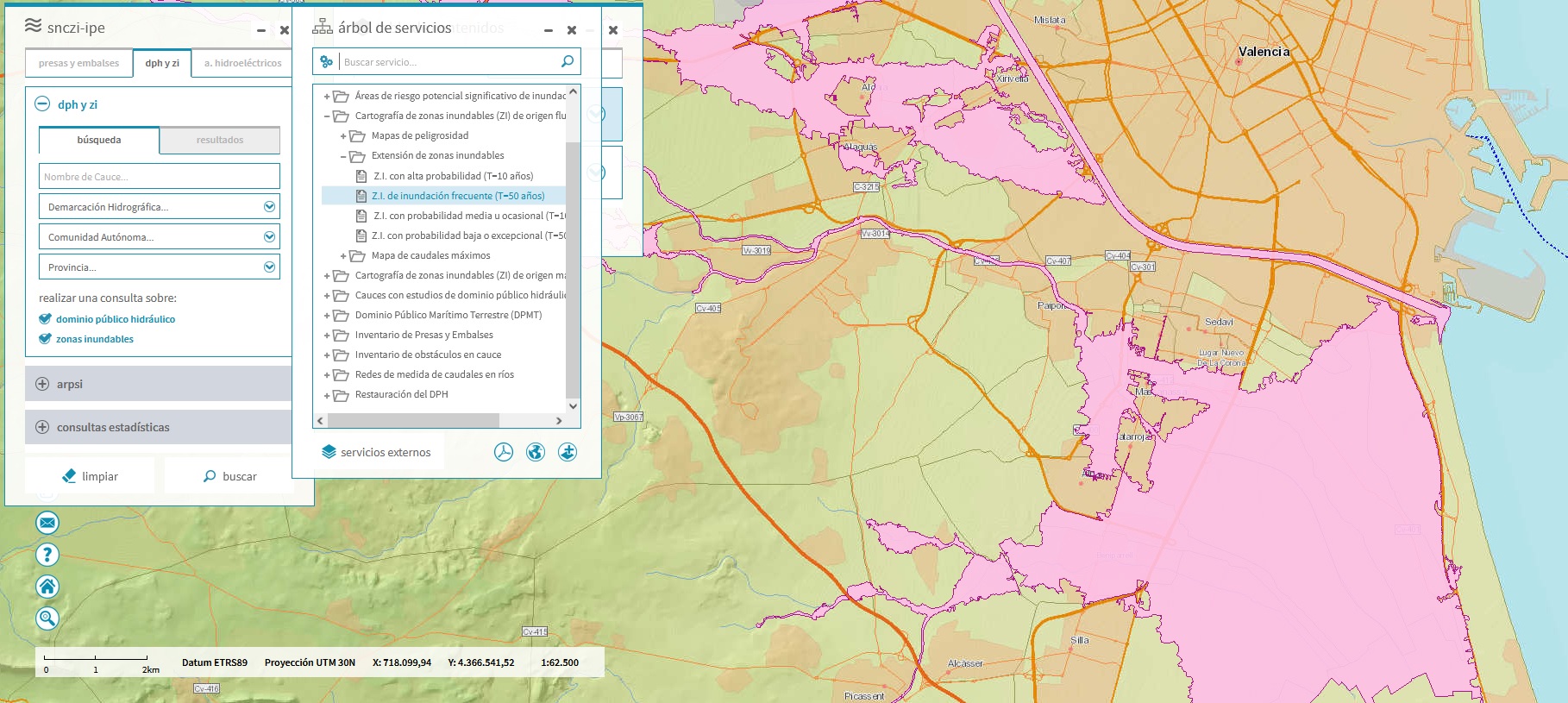Screen dimensions: 1568x703
Task: Click the 1:62.500 scale value
Action: pos(560,662)
